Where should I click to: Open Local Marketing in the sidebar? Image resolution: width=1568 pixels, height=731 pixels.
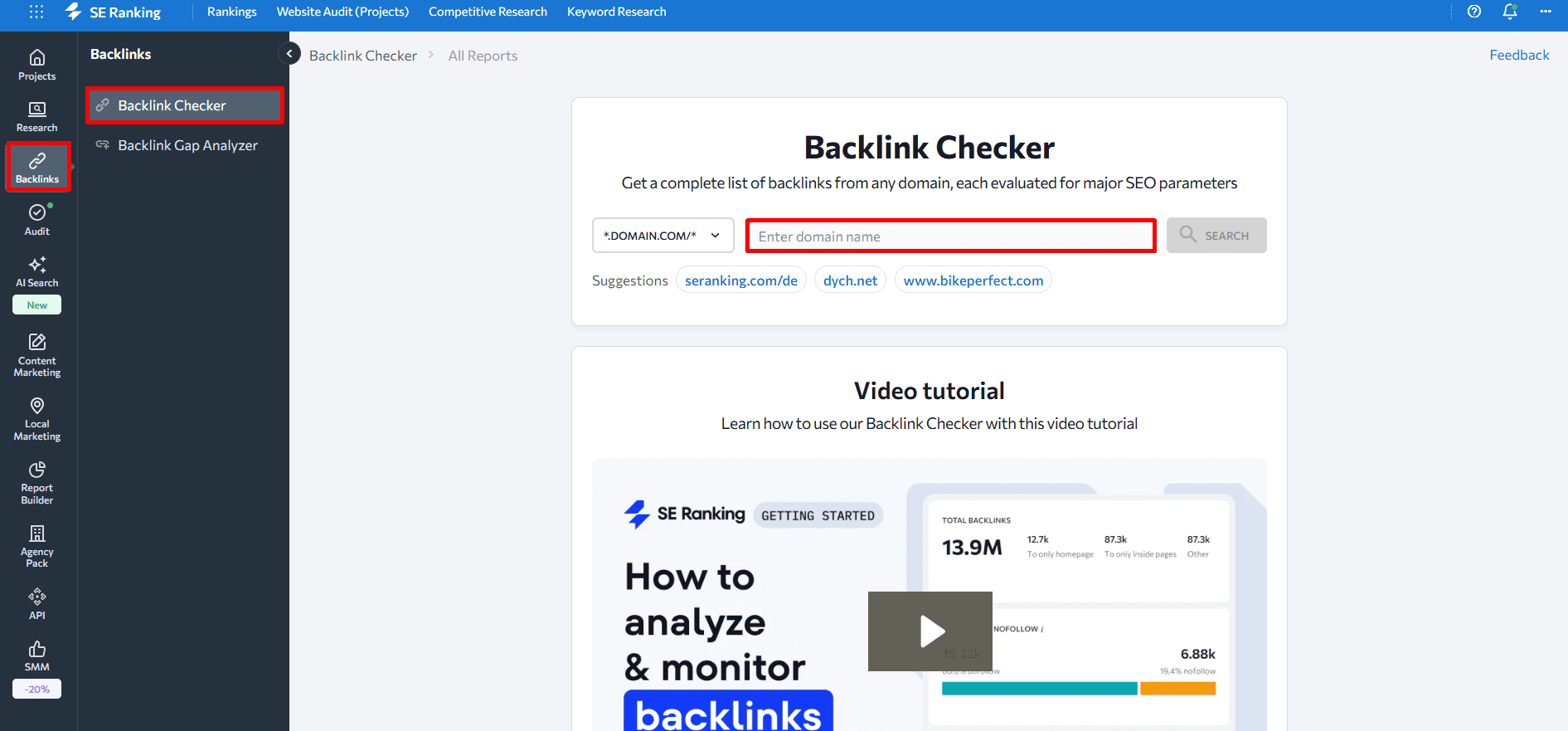tap(37, 419)
